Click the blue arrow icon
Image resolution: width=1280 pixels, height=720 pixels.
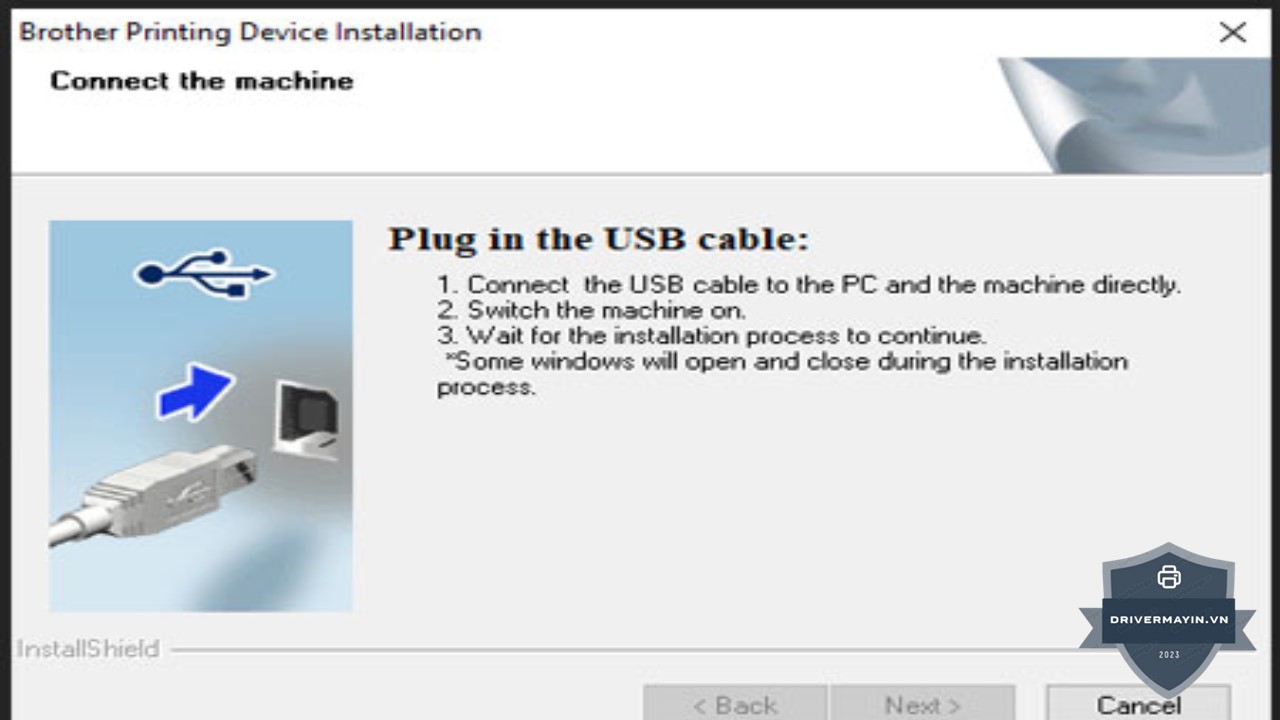point(195,390)
